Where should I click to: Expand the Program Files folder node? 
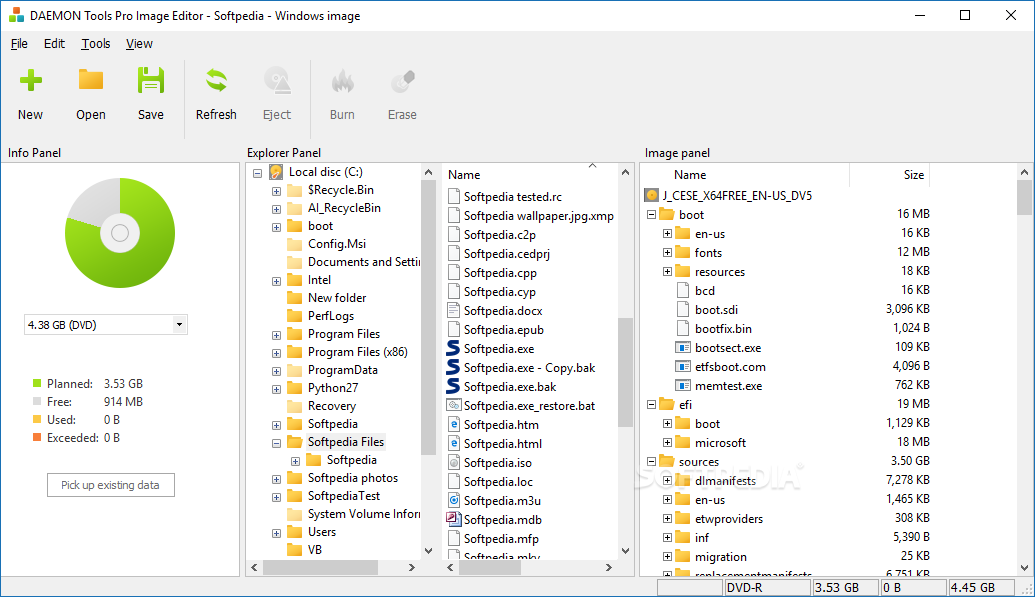(277, 335)
